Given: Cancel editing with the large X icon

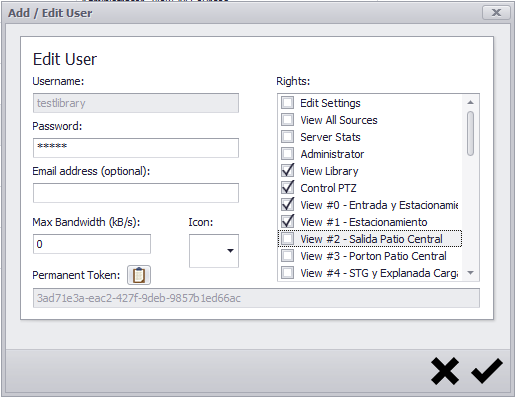Looking at the screenshot, I should (x=445, y=371).
